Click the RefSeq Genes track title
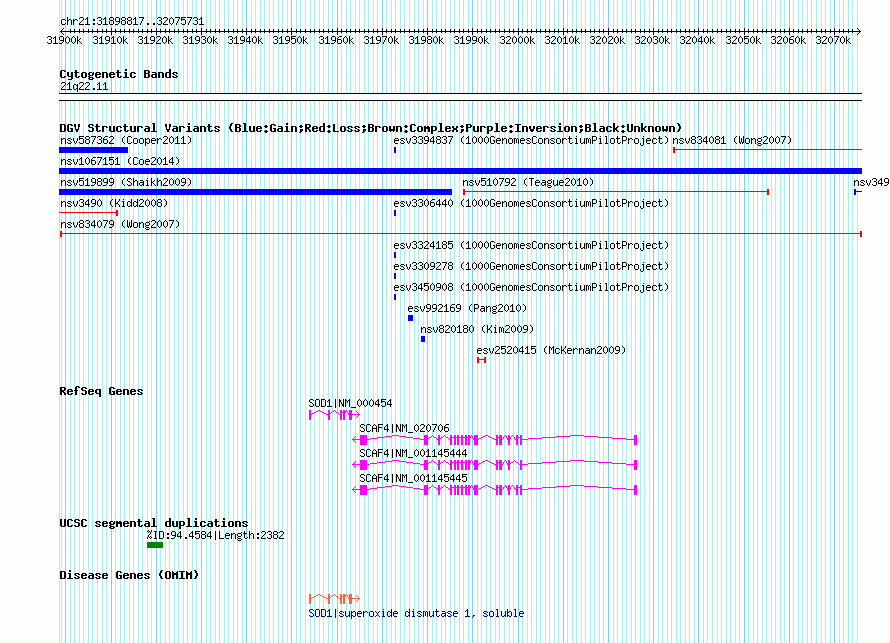This screenshot has height=643, width=890. [x=101, y=391]
